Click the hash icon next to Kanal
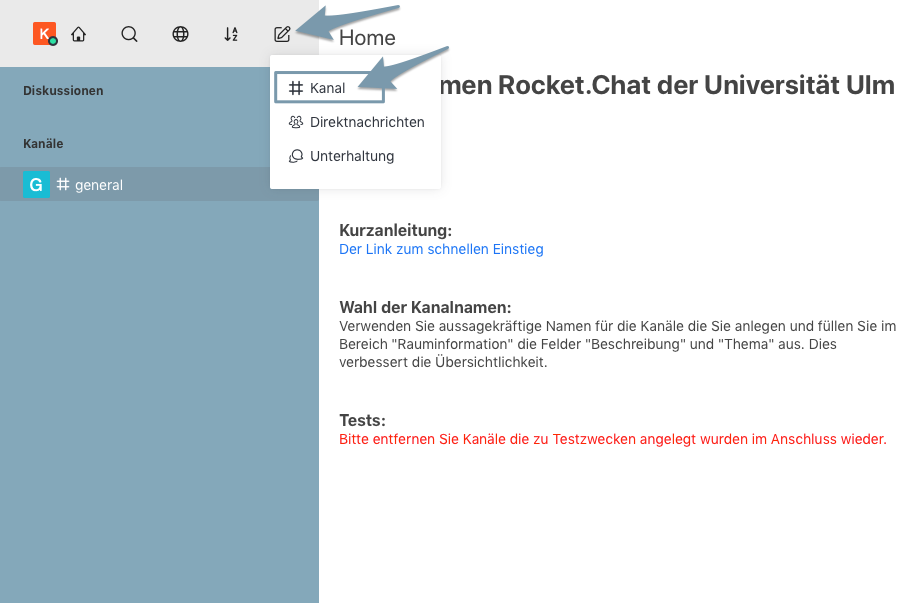The height and width of the screenshot is (603, 918). click(296, 88)
